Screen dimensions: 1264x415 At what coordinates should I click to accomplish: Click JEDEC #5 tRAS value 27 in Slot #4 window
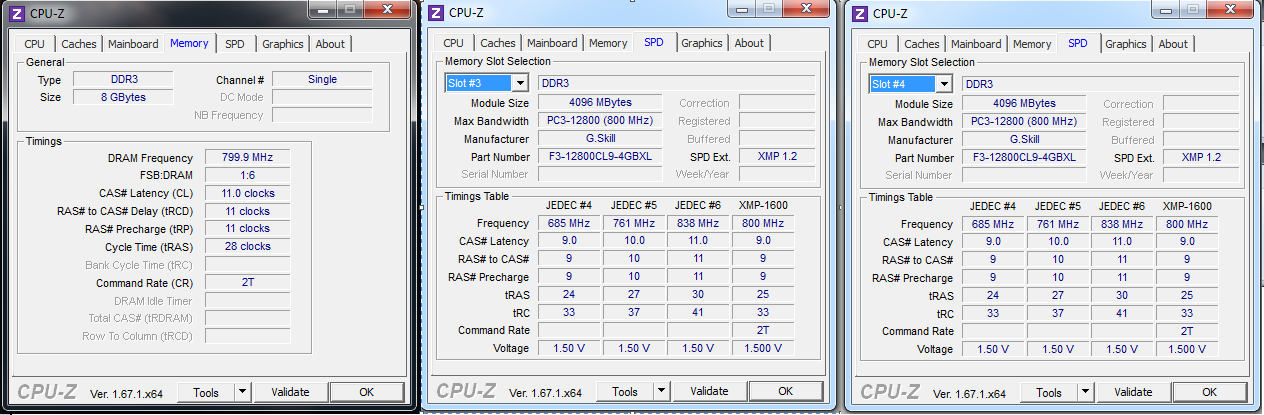pyautogui.click(x=1058, y=296)
